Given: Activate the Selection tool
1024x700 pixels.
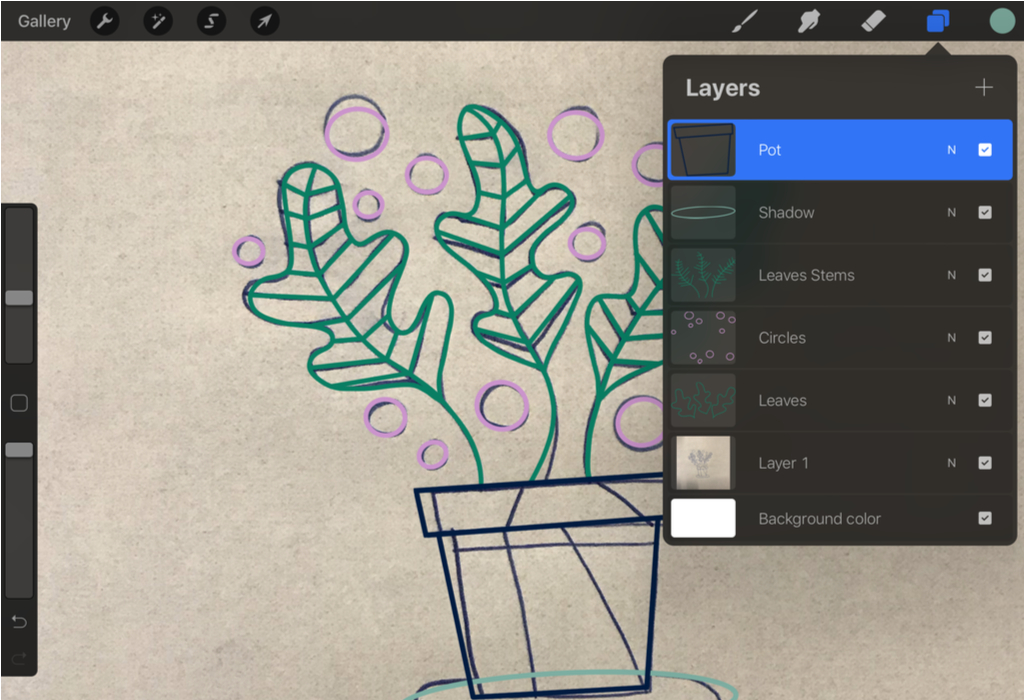Looking at the screenshot, I should [x=211, y=21].
